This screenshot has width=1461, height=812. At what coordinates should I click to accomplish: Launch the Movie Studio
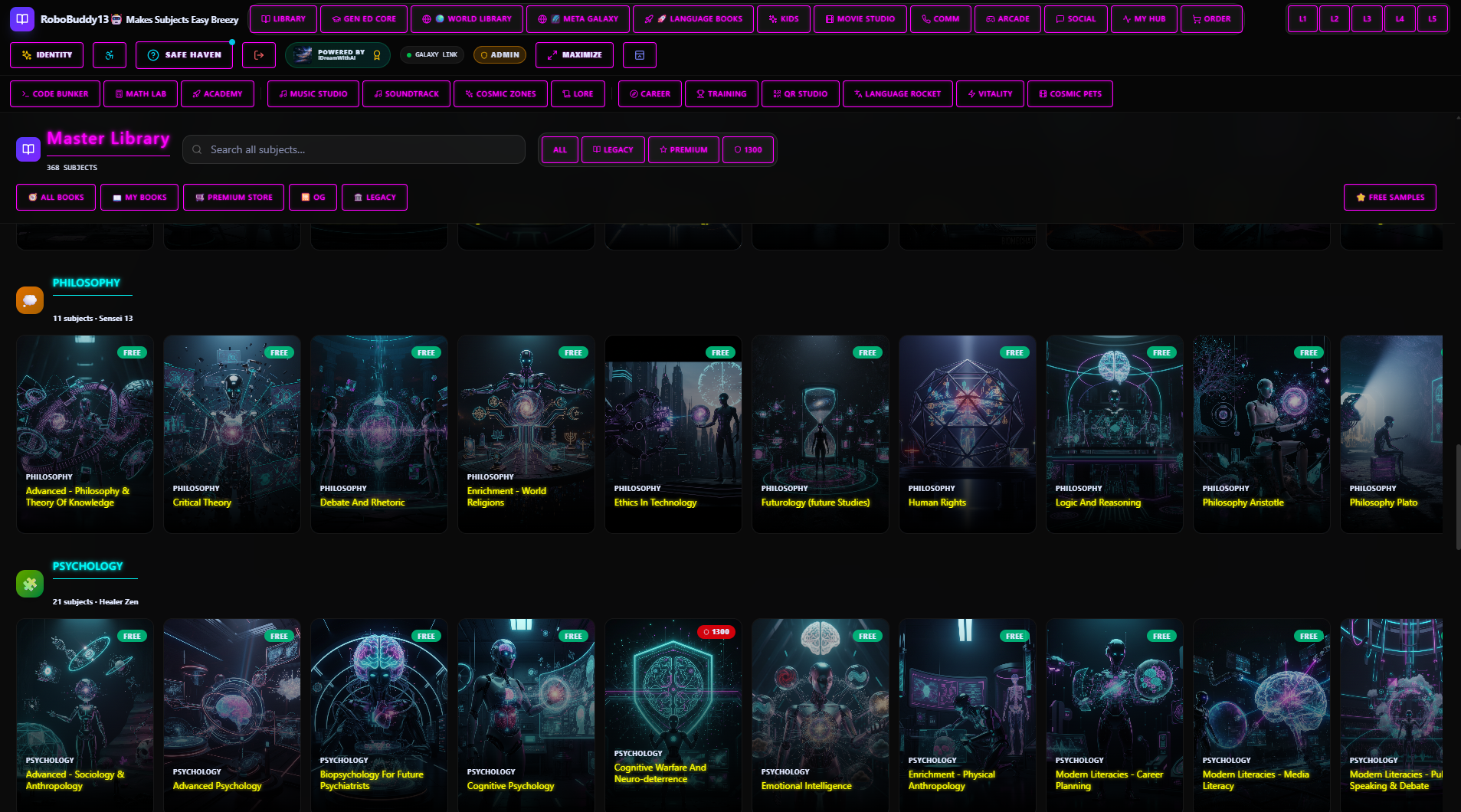pyautogui.click(x=860, y=19)
